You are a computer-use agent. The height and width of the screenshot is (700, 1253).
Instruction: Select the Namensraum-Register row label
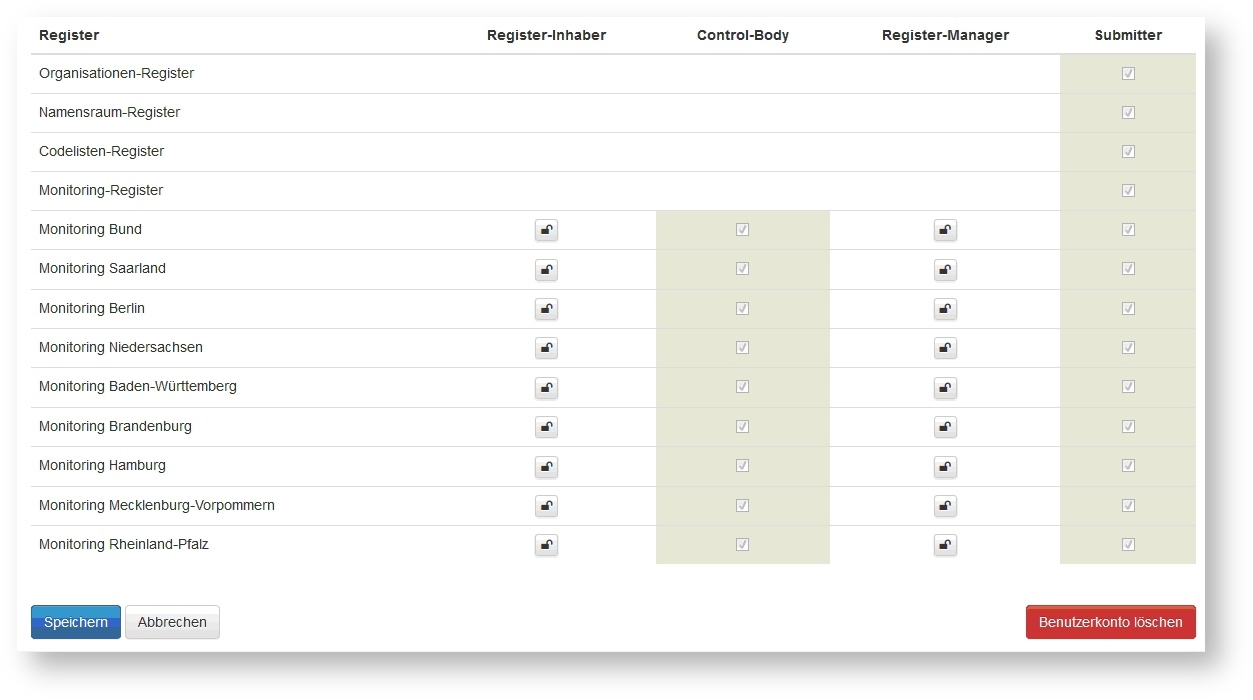point(108,112)
